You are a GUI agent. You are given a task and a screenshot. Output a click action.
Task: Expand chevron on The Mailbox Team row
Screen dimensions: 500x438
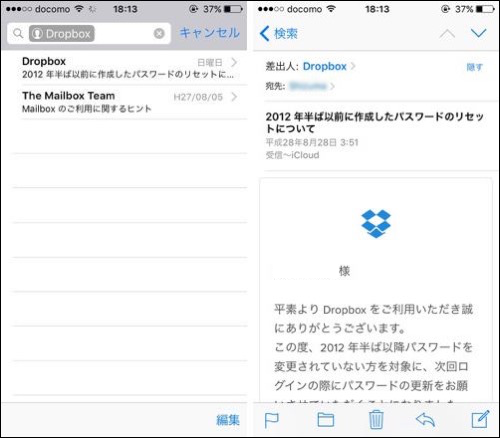[x=234, y=97]
